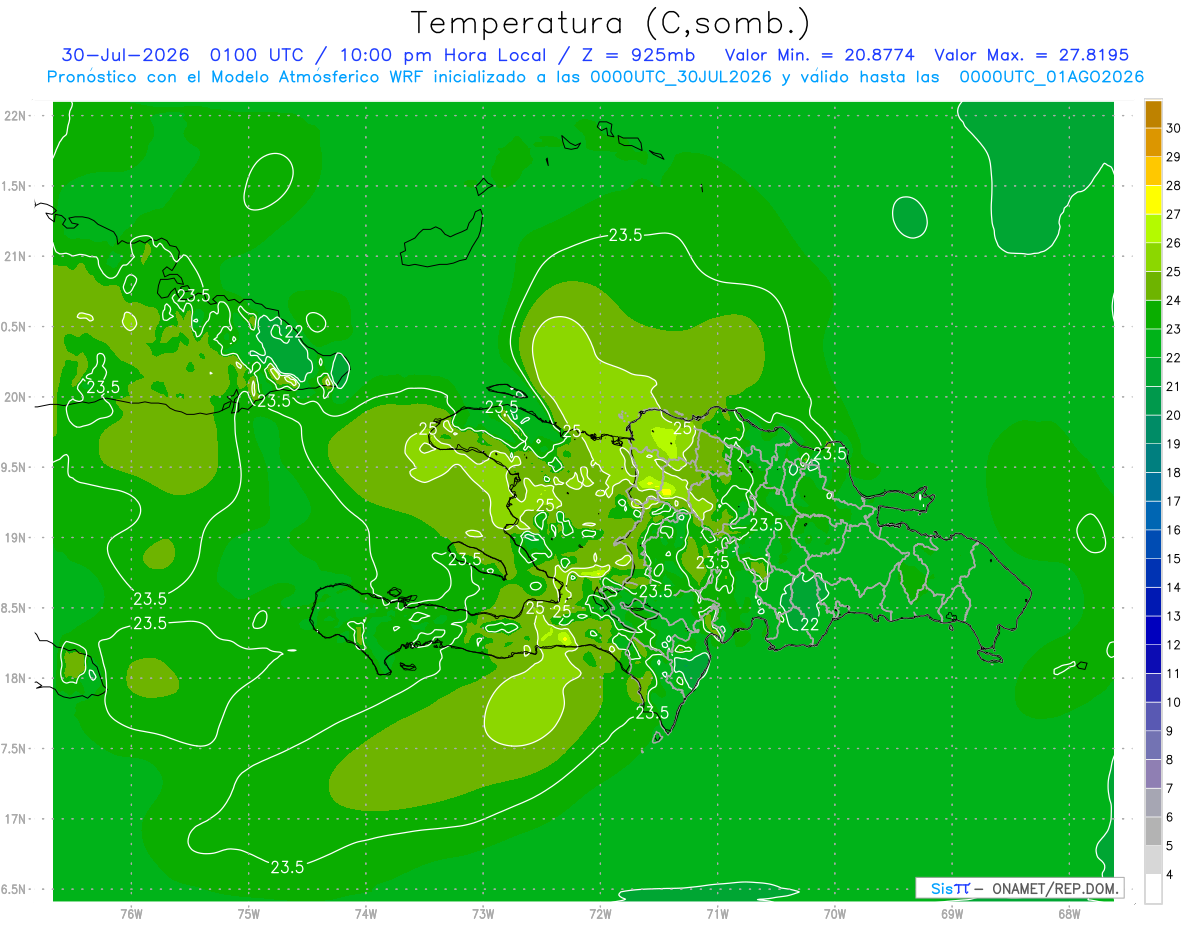Click the "Valor Min. = 20.8774" value
Screen dimensions: 1200x927
819,55
